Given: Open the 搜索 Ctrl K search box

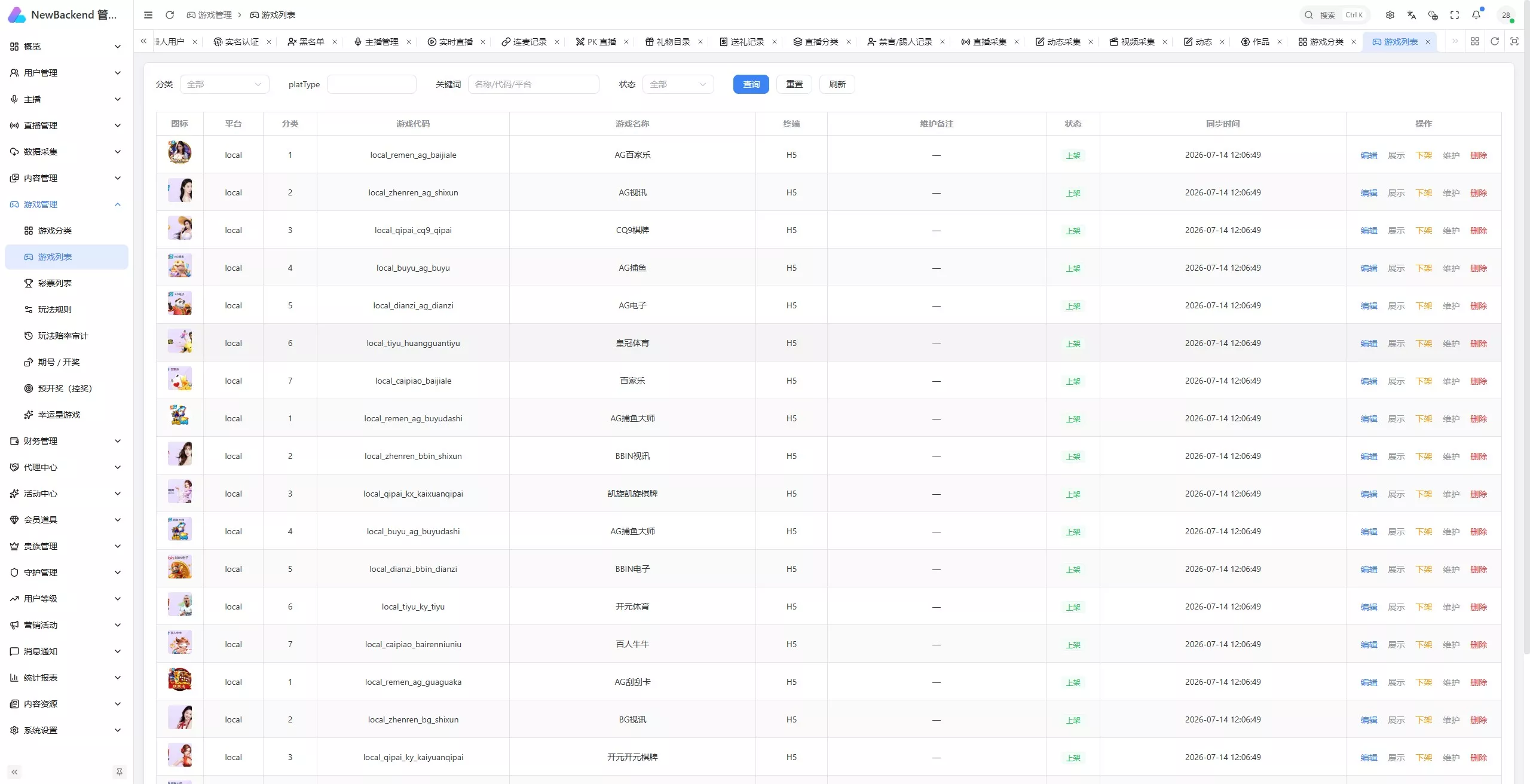Looking at the screenshot, I should (1335, 15).
